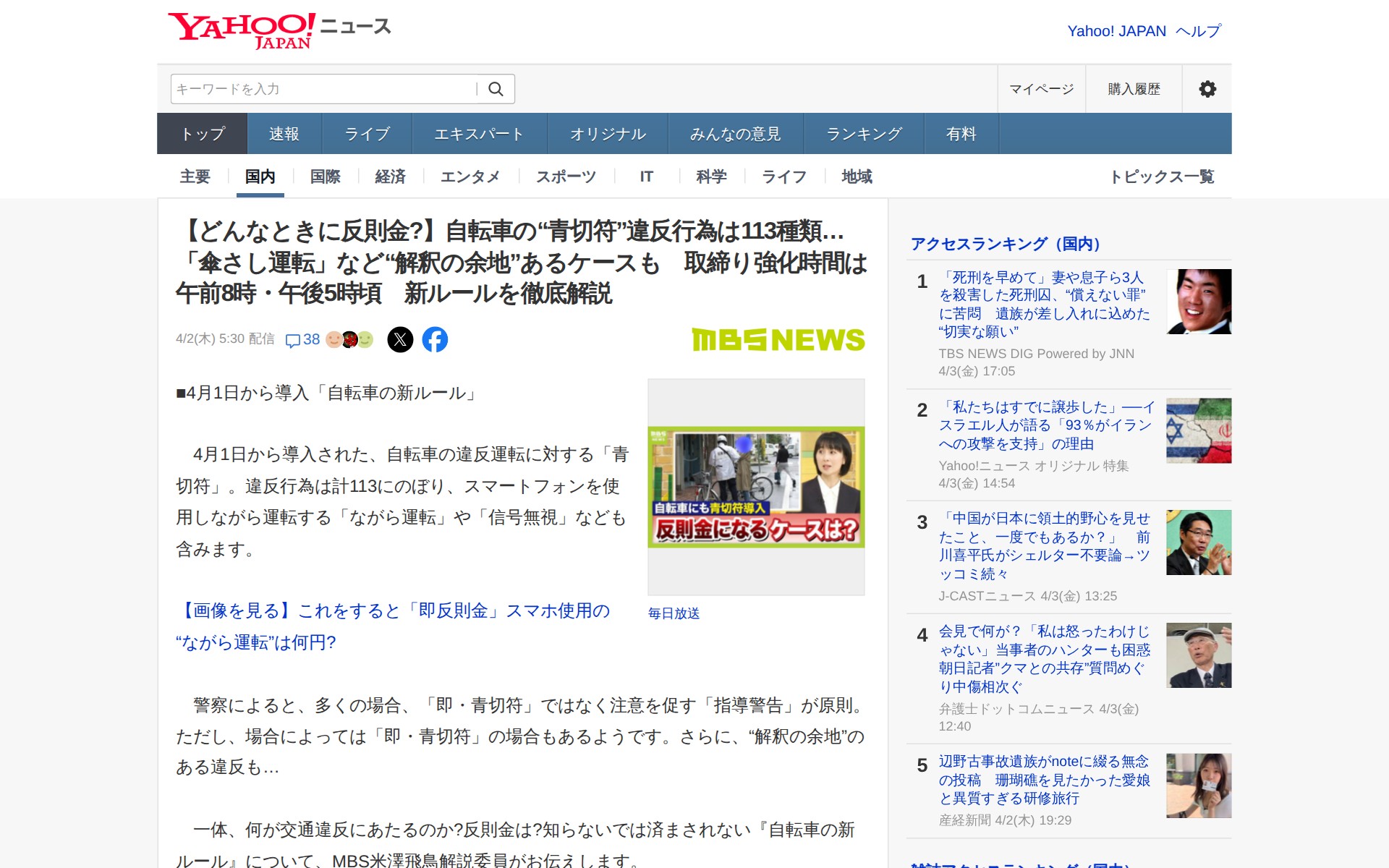Click the Yahoo! JAPAN news logo
This screenshot has height=868, width=1389.
279,30
